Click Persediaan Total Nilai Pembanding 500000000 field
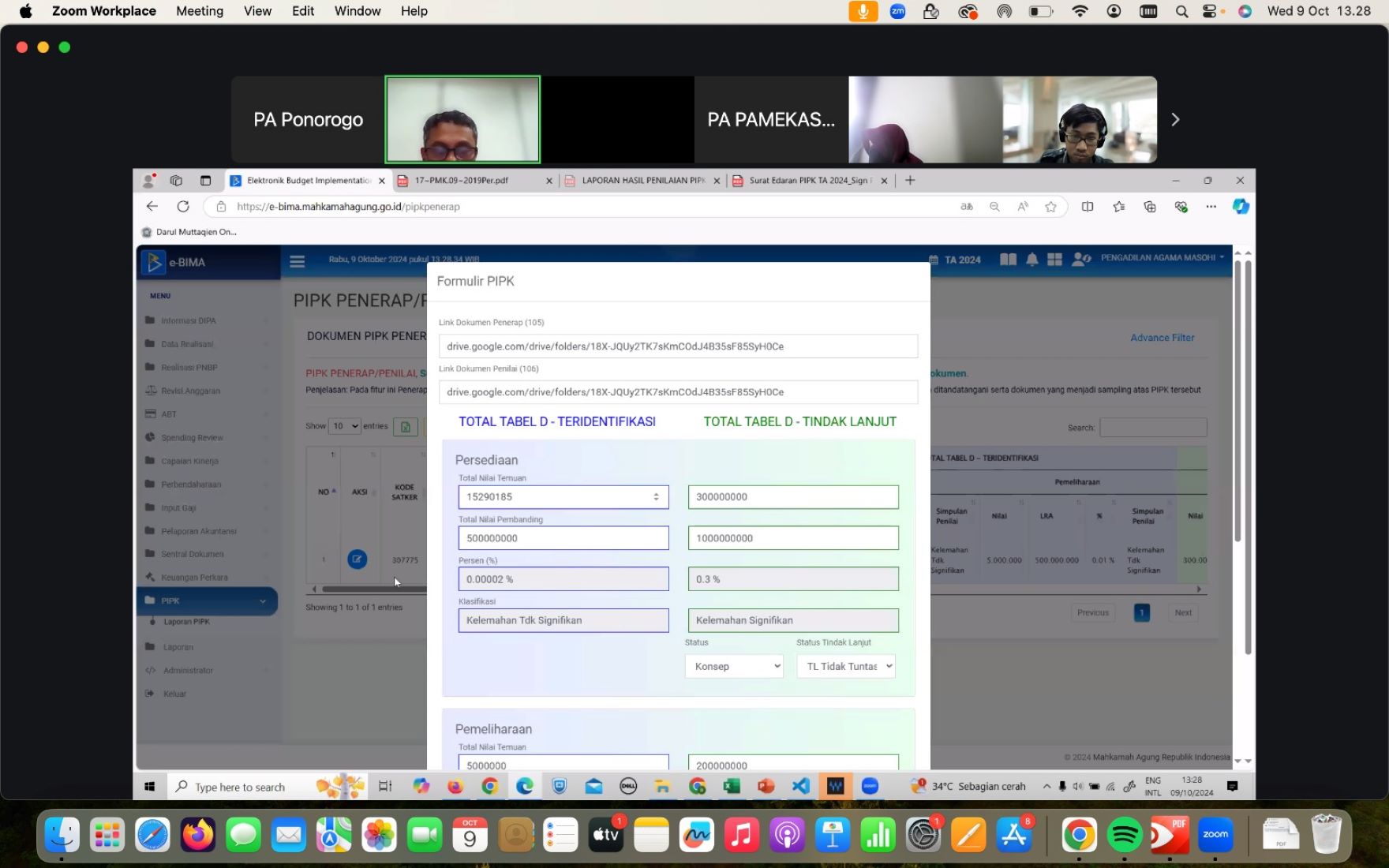Image resolution: width=1389 pixels, height=868 pixels. click(x=563, y=538)
